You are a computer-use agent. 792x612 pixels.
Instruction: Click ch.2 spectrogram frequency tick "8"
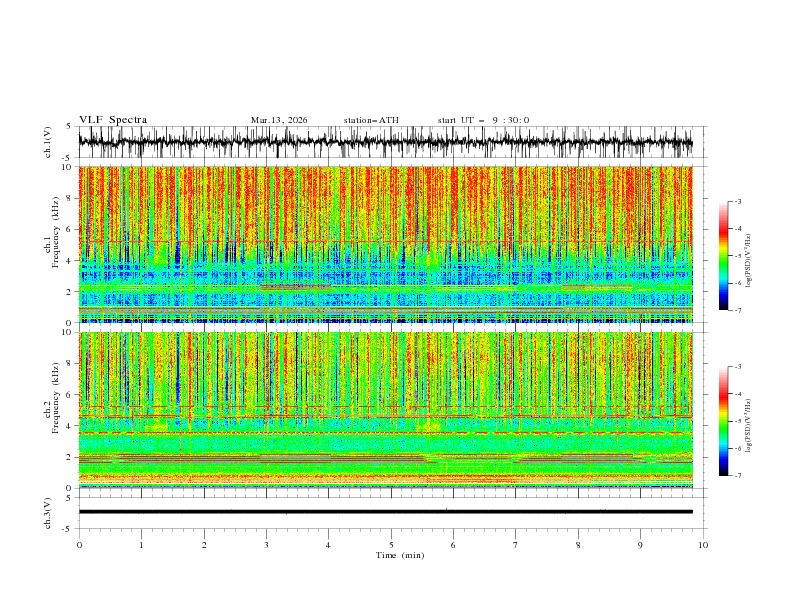[69, 364]
